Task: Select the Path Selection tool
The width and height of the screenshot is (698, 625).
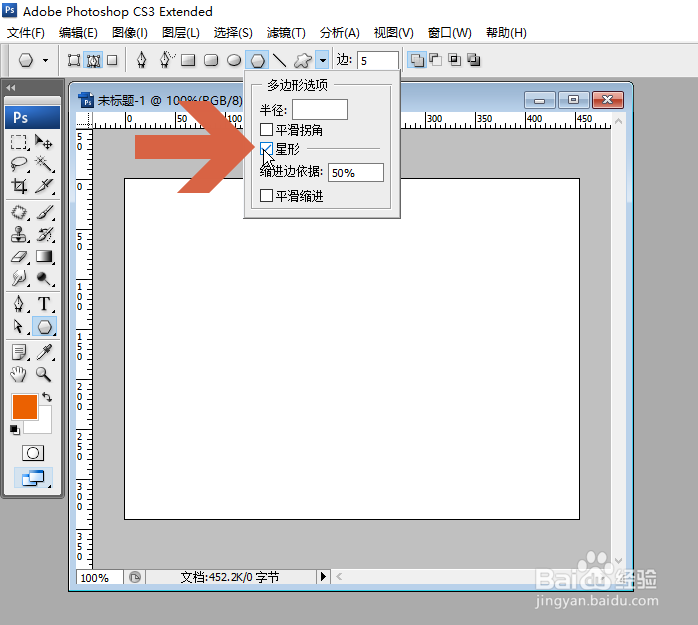Action: coord(19,326)
